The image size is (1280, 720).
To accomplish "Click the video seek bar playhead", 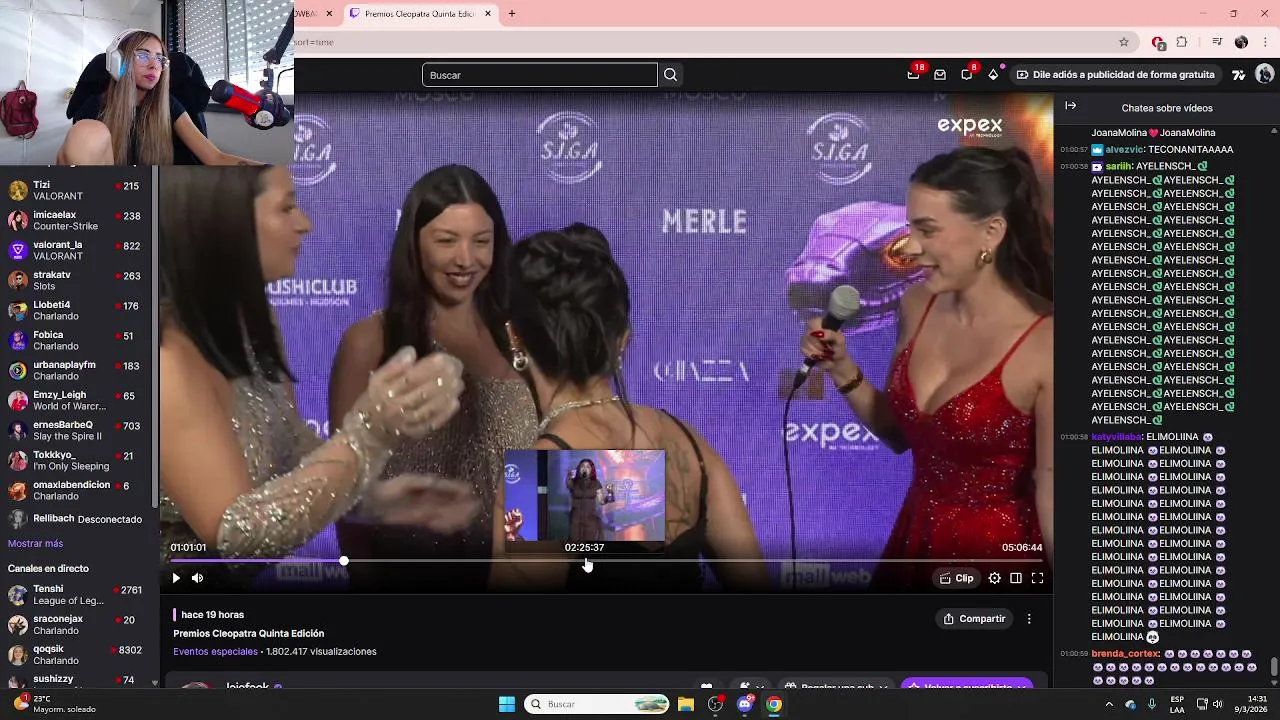I will [x=344, y=561].
